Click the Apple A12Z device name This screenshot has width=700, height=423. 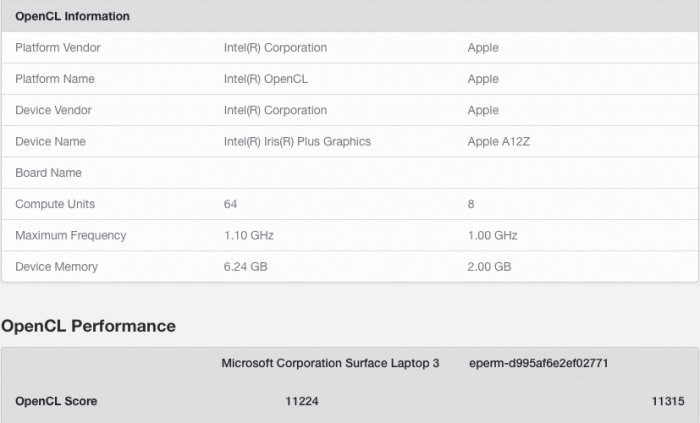498,142
